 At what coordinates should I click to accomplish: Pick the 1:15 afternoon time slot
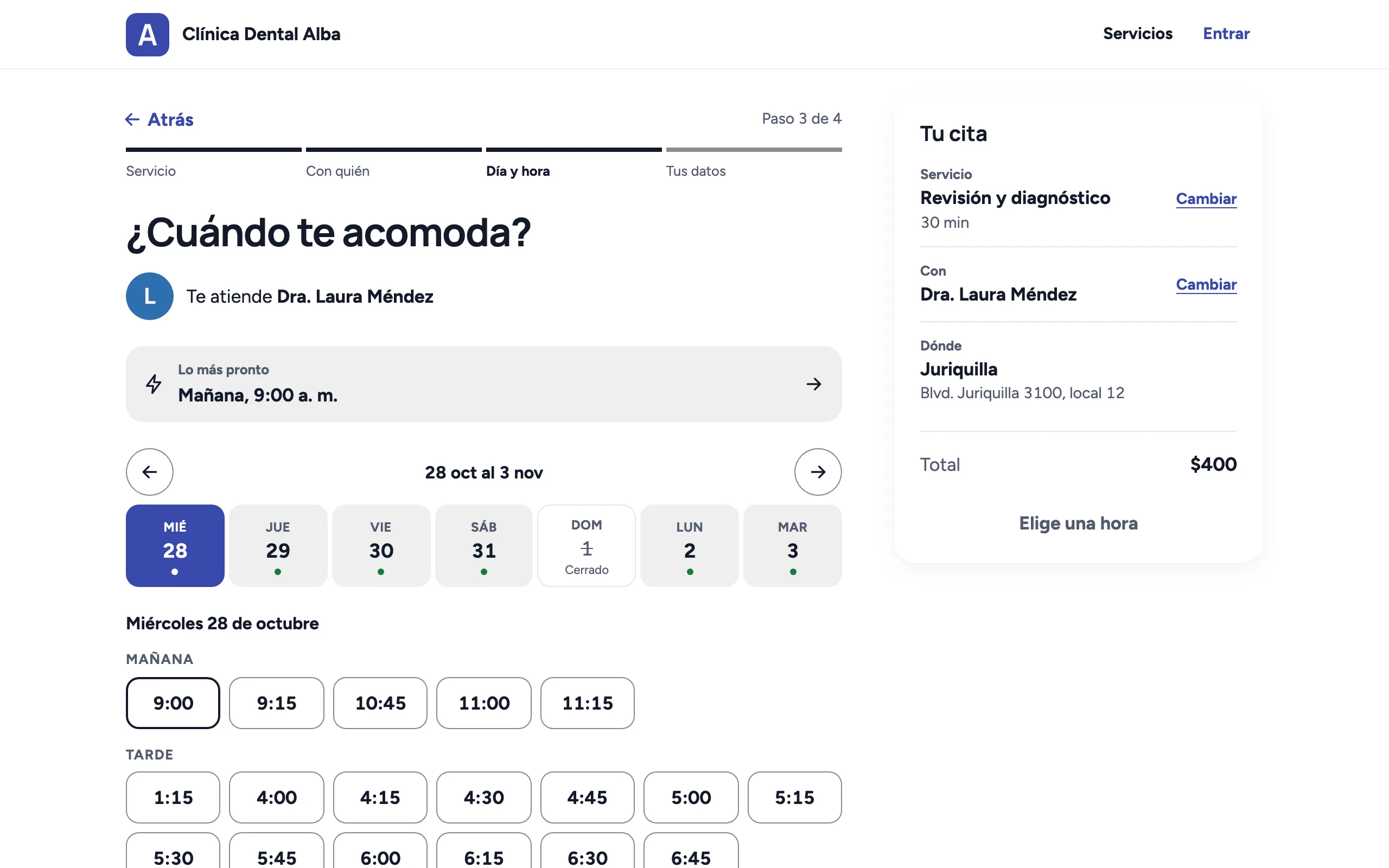pyautogui.click(x=173, y=797)
